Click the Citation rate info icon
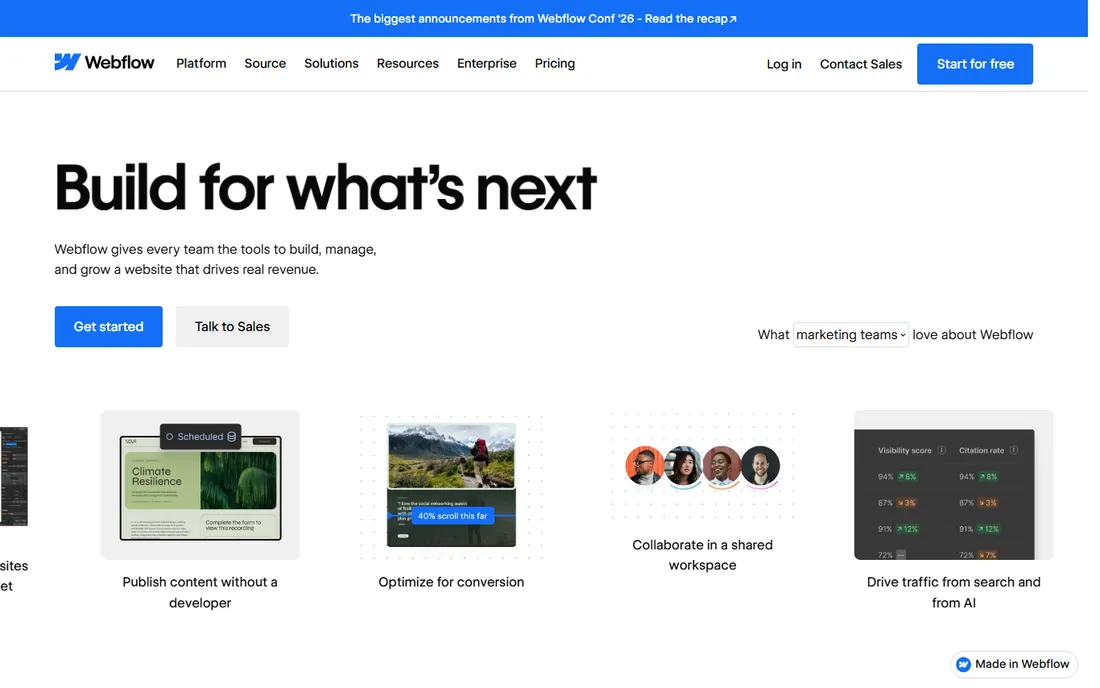Screen dimensions: 1100x688 [x=1014, y=450]
